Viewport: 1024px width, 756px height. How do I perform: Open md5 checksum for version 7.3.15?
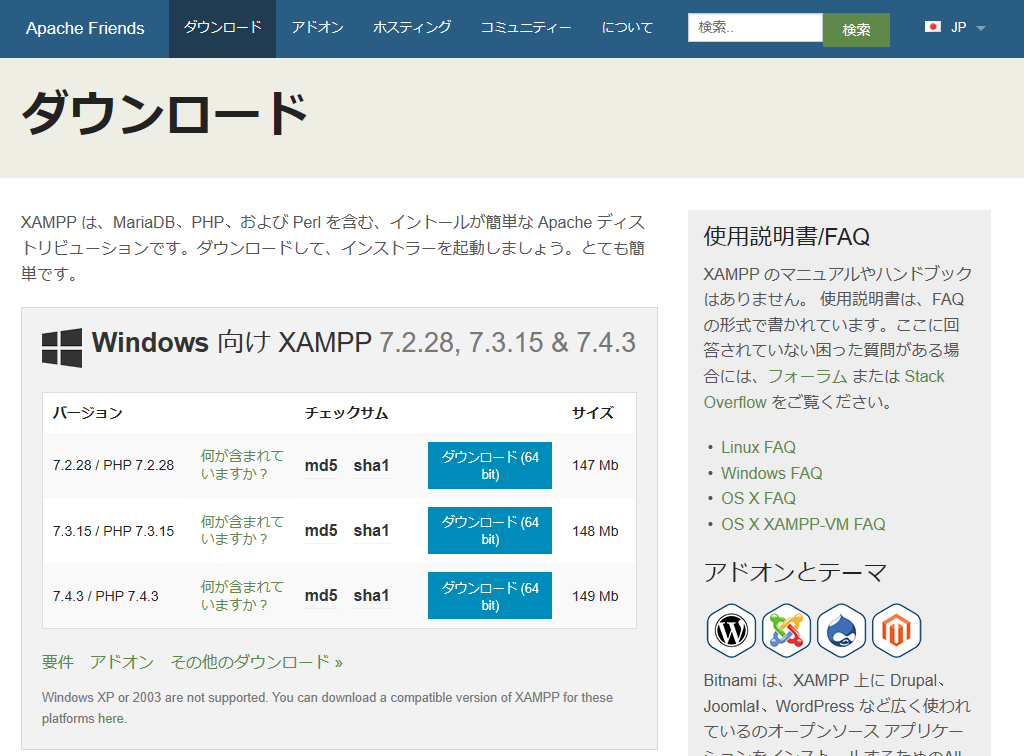pos(321,530)
